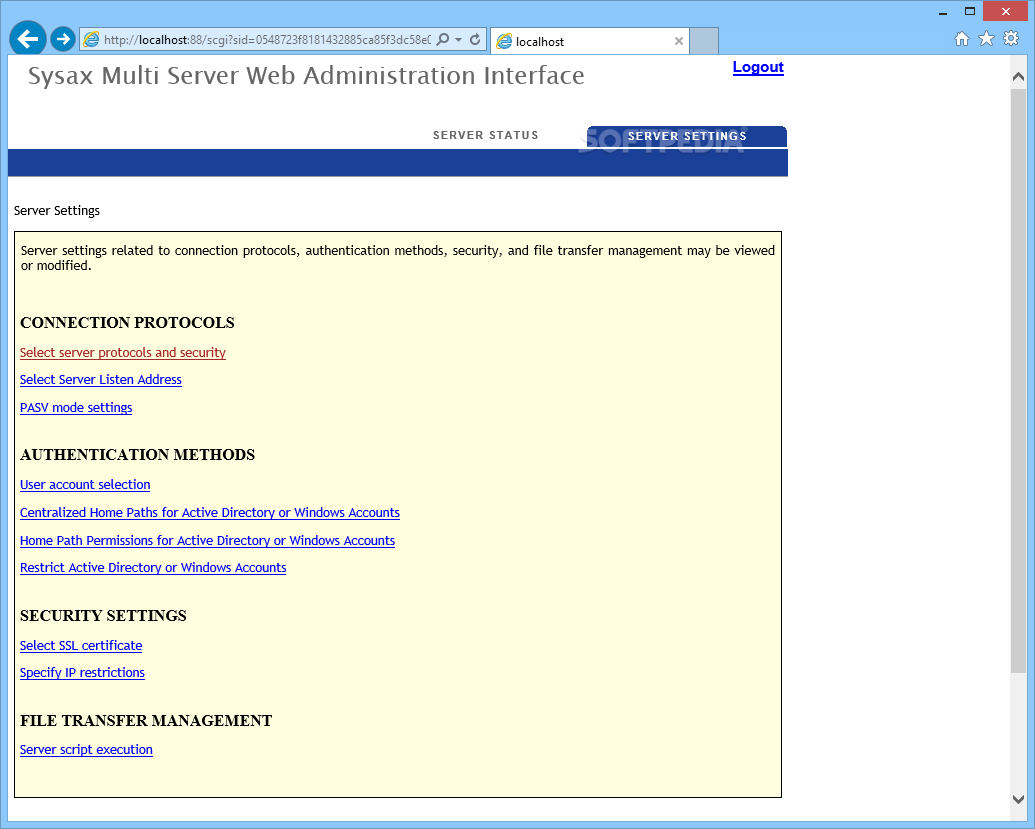Open User account selection link
This screenshot has width=1035, height=829.
pyautogui.click(x=85, y=484)
